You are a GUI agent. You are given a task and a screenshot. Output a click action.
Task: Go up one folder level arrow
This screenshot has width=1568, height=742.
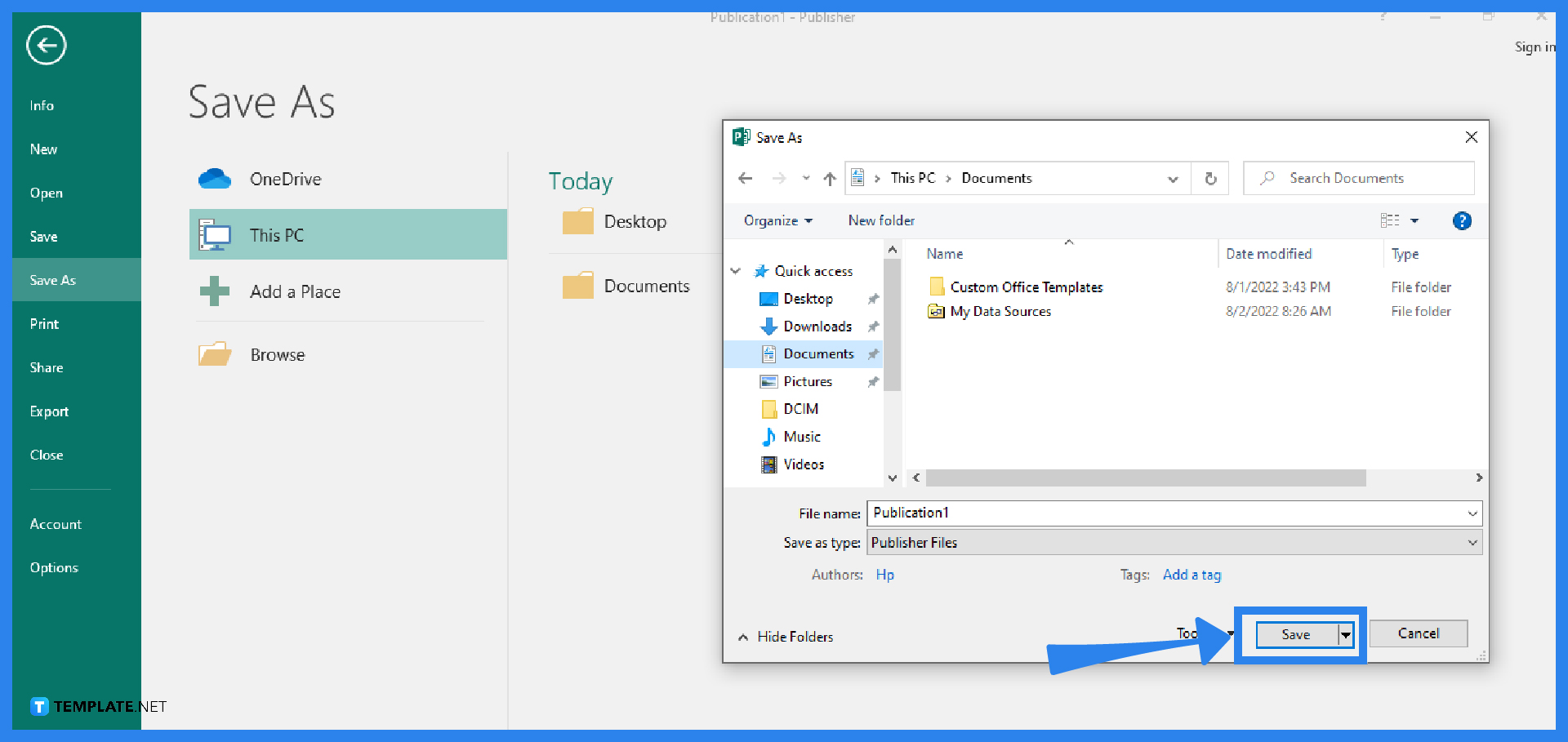830,179
